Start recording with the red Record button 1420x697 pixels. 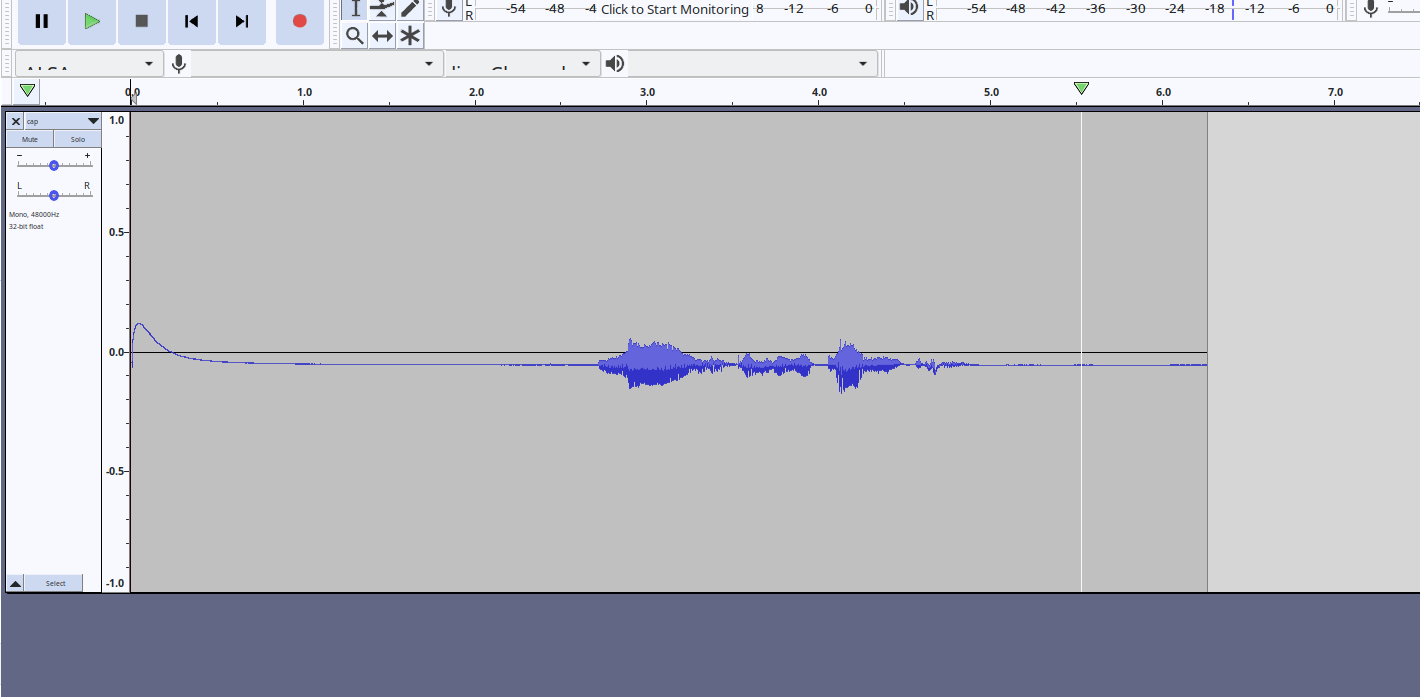click(299, 21)
